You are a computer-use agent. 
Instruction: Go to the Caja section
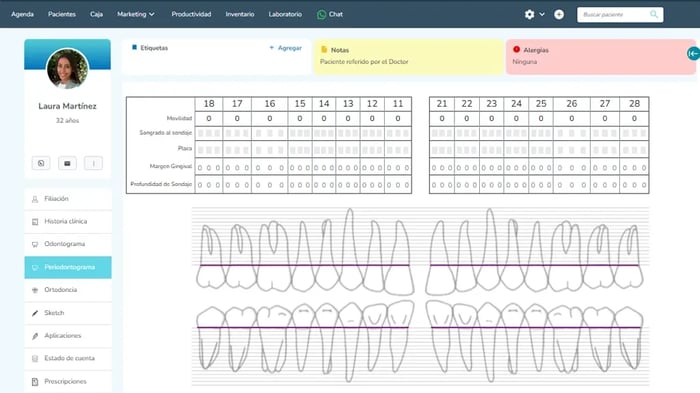point(96,14)
